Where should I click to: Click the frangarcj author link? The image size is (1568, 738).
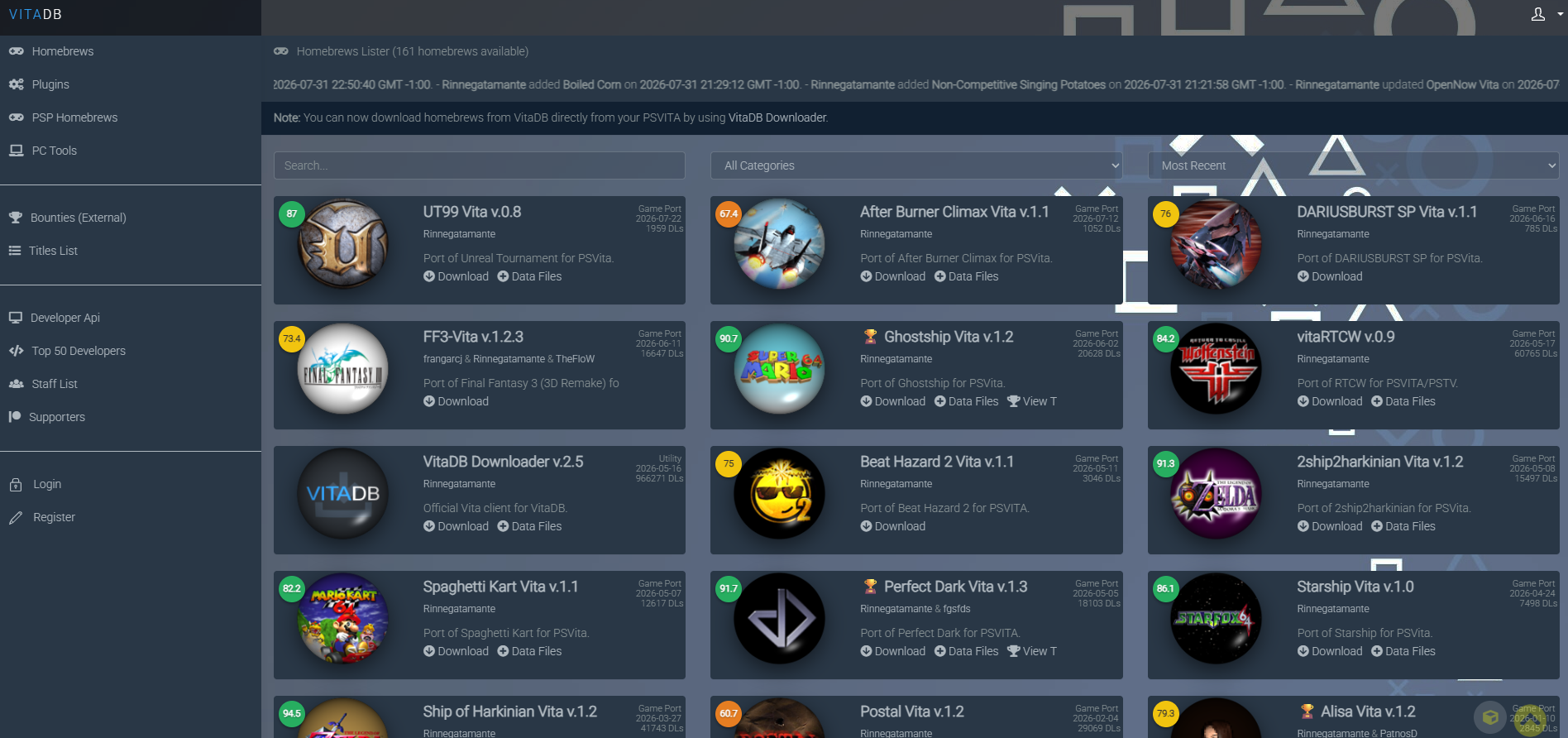(x=442, y=359)
